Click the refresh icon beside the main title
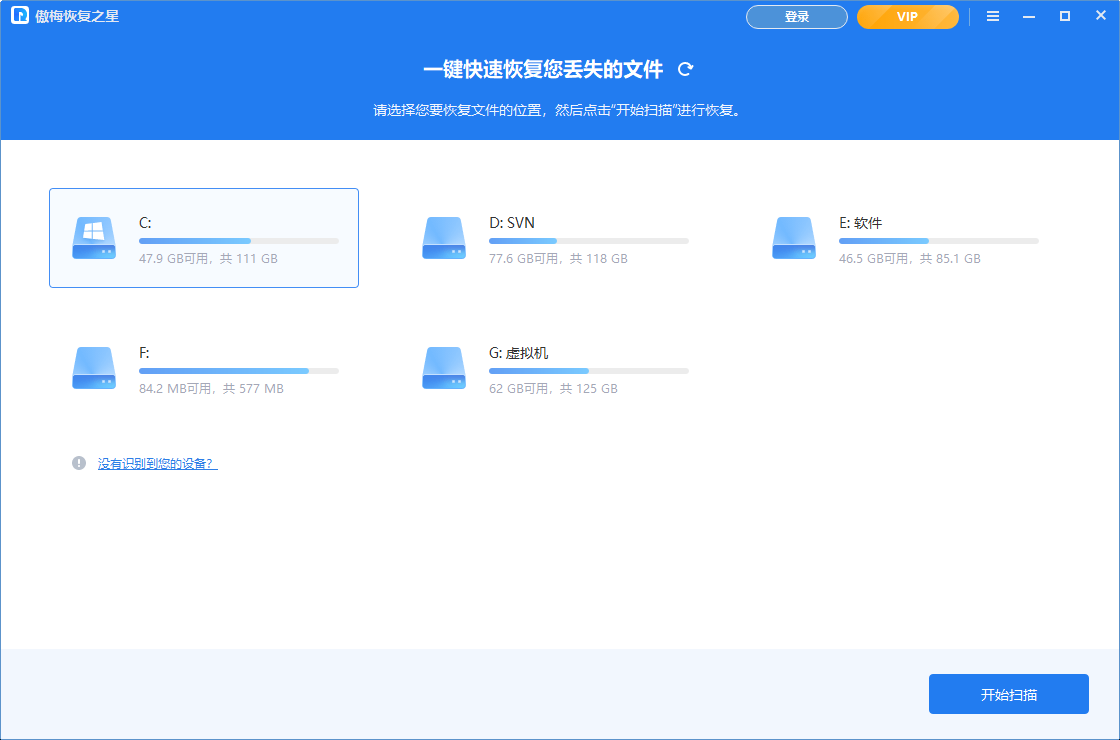Screen dimensions: 1120x740 (685, 69)
